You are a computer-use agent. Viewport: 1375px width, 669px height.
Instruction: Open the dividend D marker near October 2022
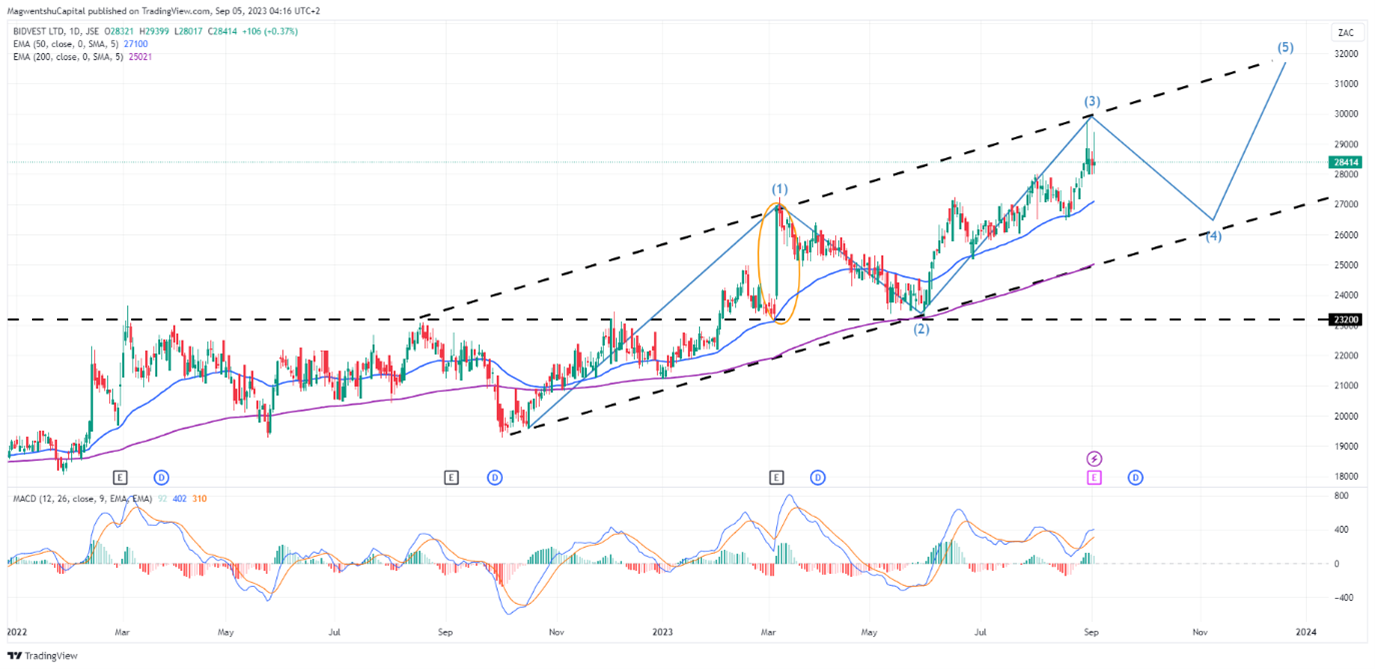(x=494, y=478)
